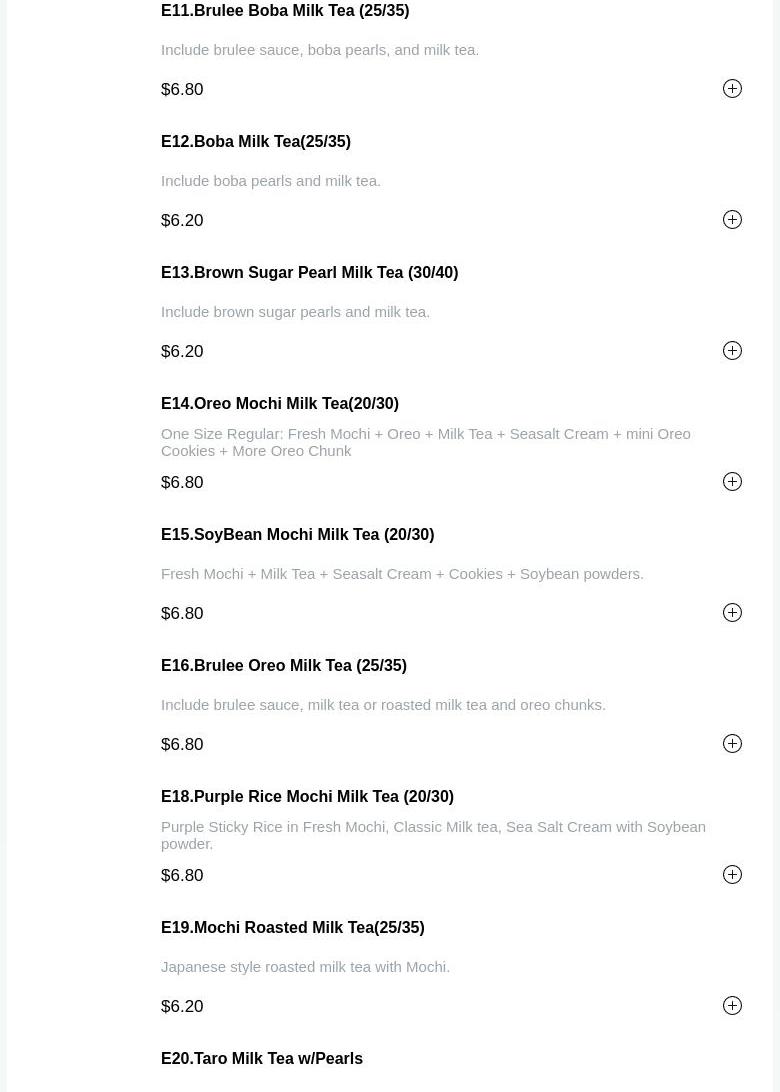The width and height of the screenshot is (780, 1092).
Task: Tap the plus icon for E14 Oreo Mochi
Action: (x=732, y=482)
